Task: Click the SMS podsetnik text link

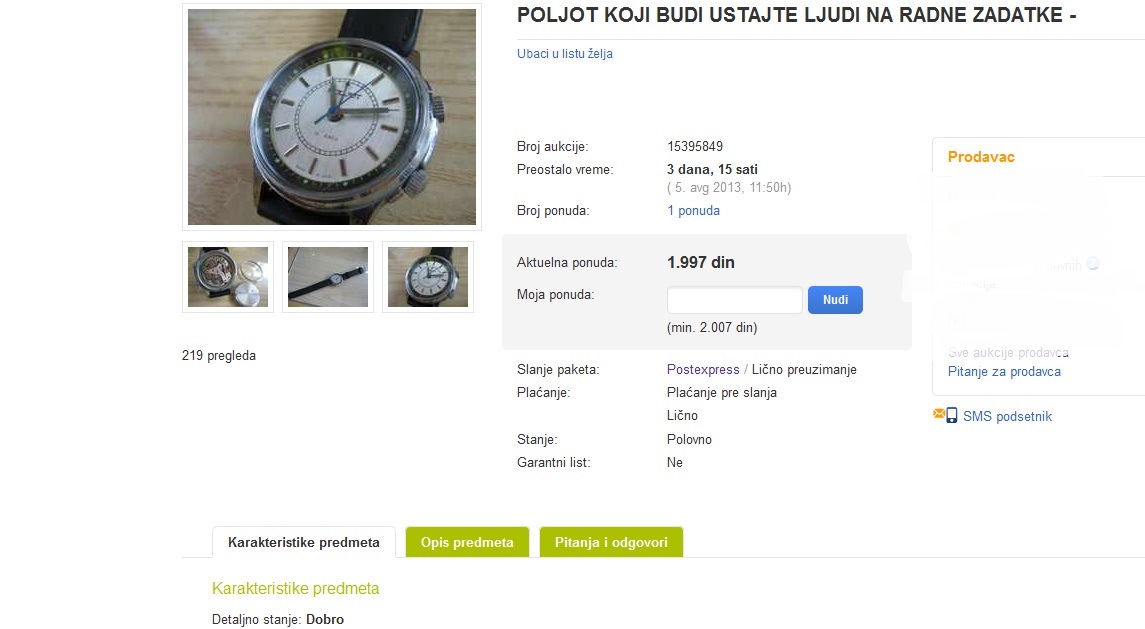Action: 1007,416
